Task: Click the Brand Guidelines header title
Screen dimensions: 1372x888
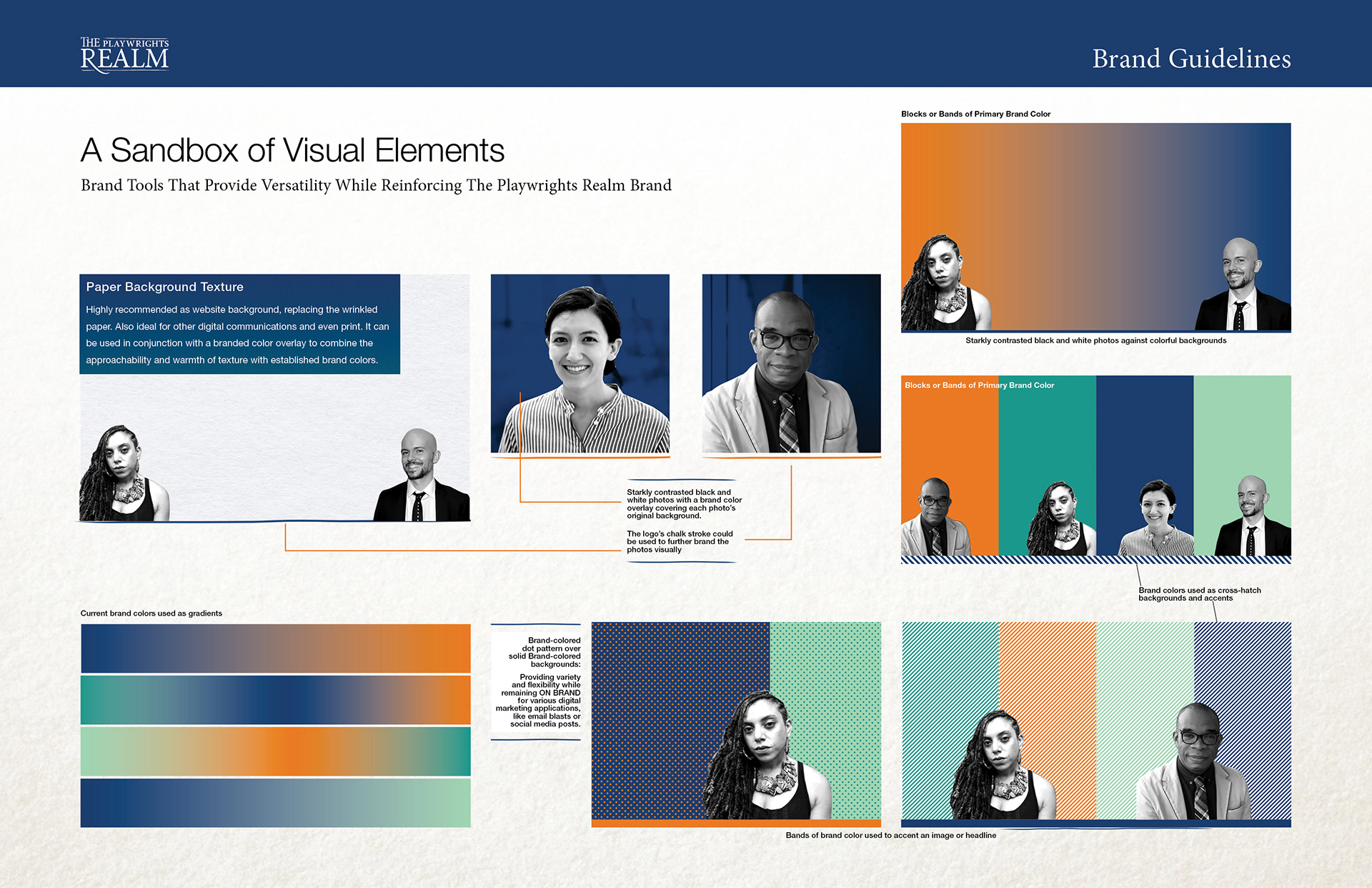Action: tap(1191, 59)
